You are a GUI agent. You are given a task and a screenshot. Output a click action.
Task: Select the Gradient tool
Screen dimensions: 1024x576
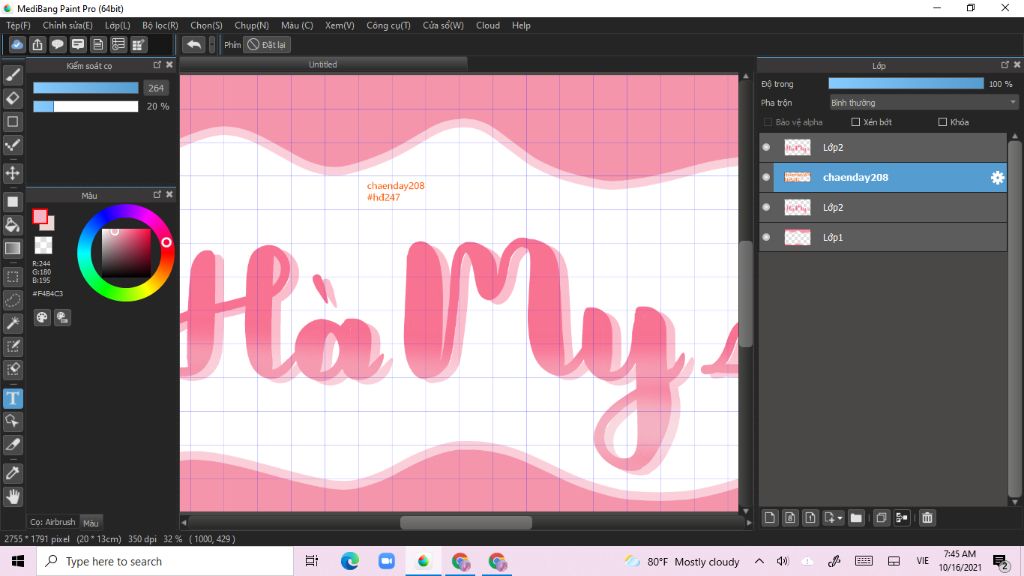12,248
